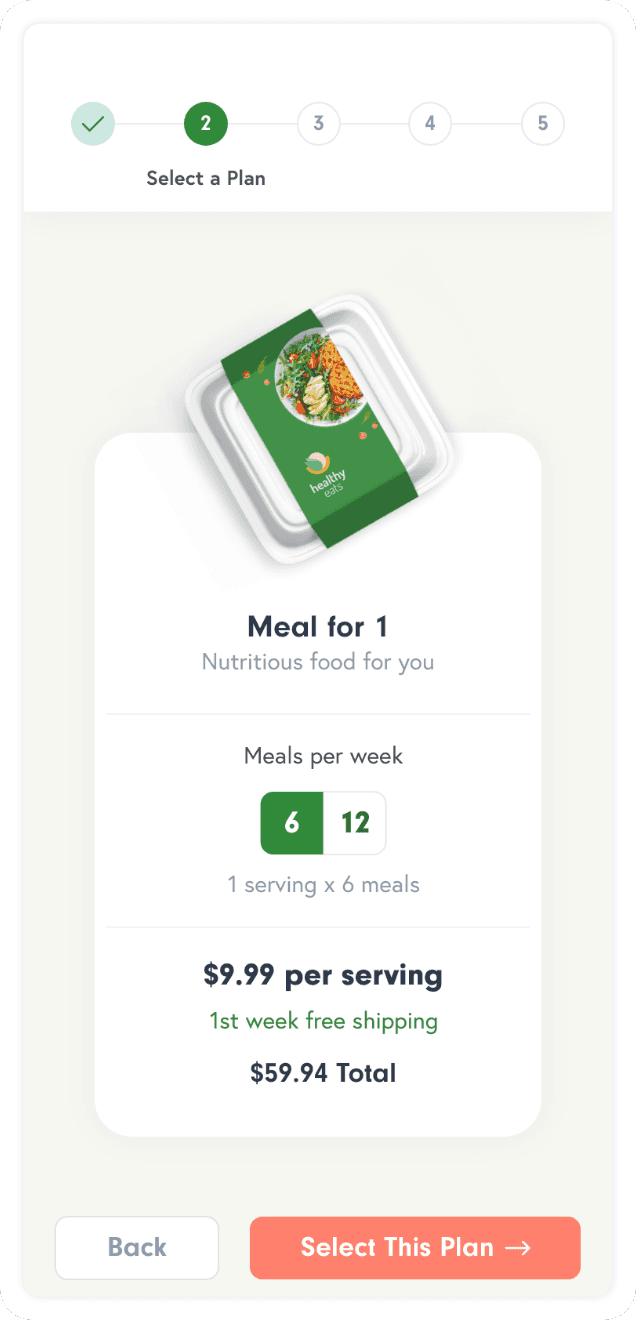
Task: Click the arrow icon in Select This Plan
Action: [x=518, y=1248]
